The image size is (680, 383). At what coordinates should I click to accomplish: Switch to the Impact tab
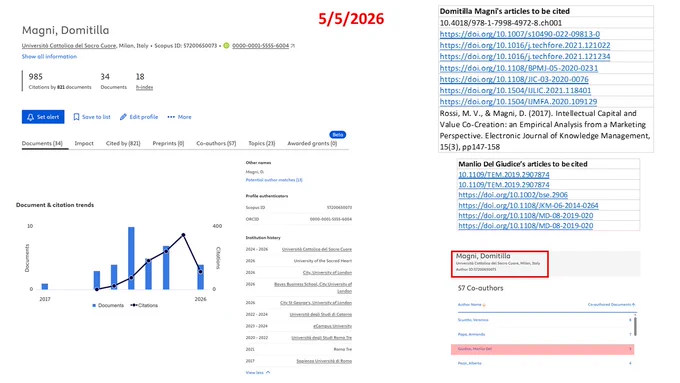(x=84, y=143)
